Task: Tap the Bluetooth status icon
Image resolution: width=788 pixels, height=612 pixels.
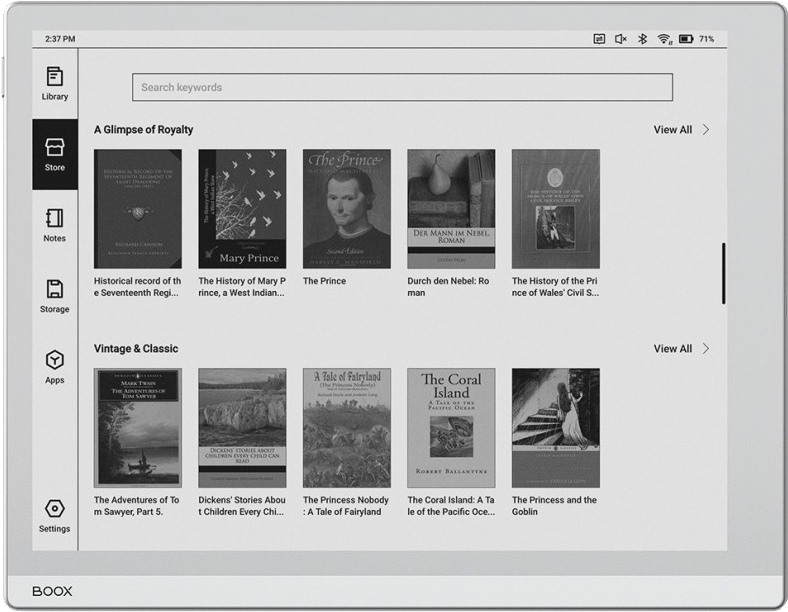Action: (x=642, y=39)
